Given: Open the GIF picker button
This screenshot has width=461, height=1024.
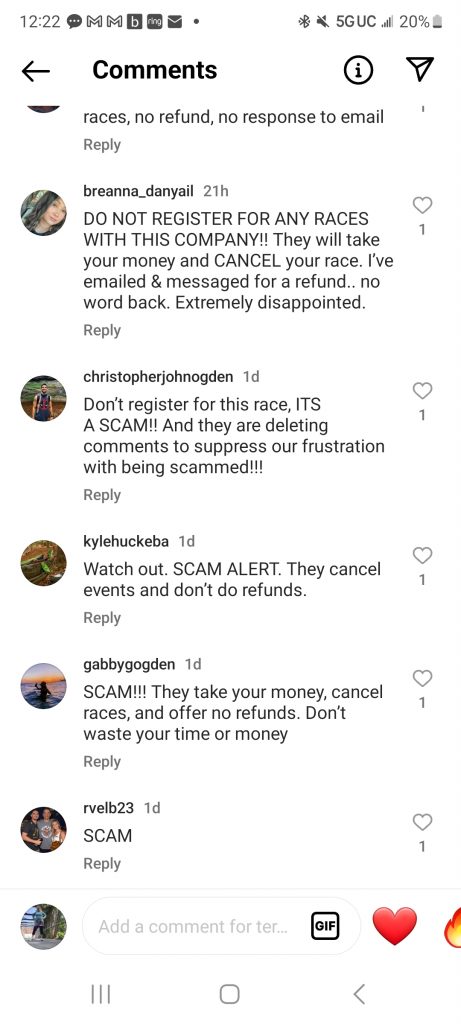Looking at the screenshot, I should (x=325, y=926).
